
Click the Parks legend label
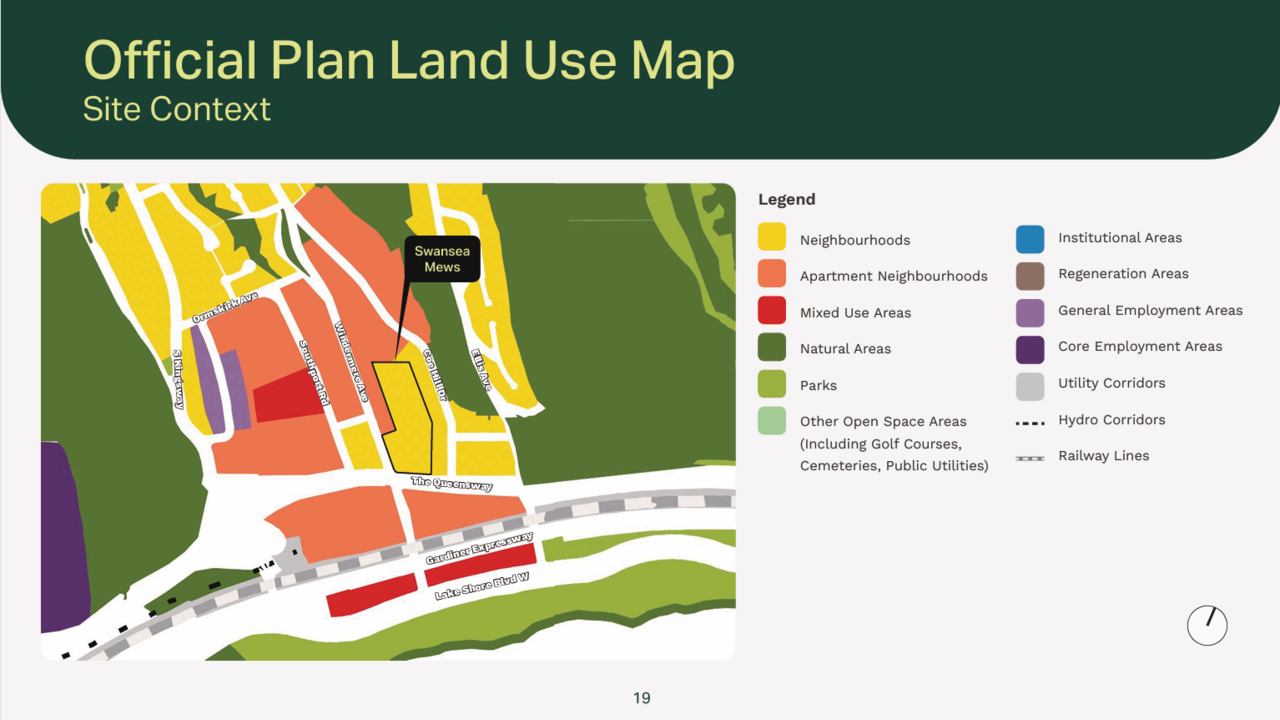(x=818, y=385)
